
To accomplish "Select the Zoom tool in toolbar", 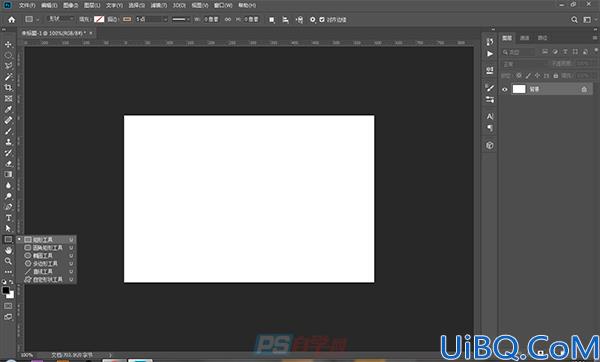I will coord(8,261).
